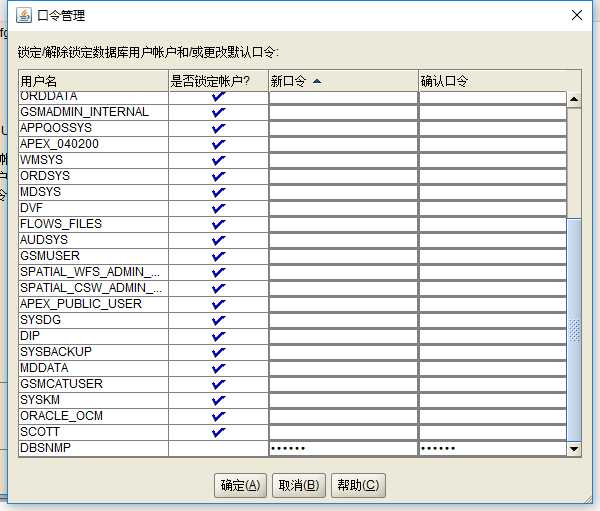Click new password field for WMSYS
The height and width of the screenshot is (511, 600).
tap(343, 160)
